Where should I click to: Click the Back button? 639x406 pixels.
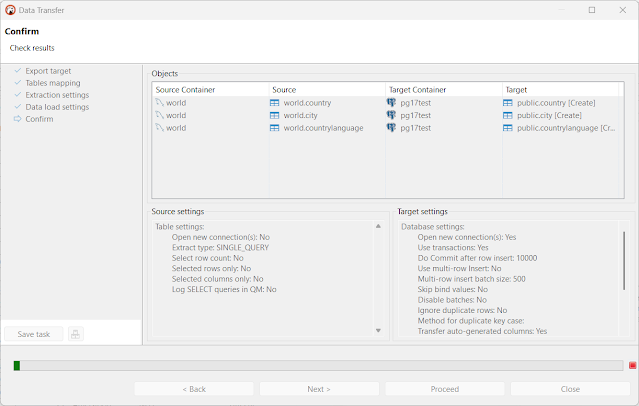click(194, 389)
